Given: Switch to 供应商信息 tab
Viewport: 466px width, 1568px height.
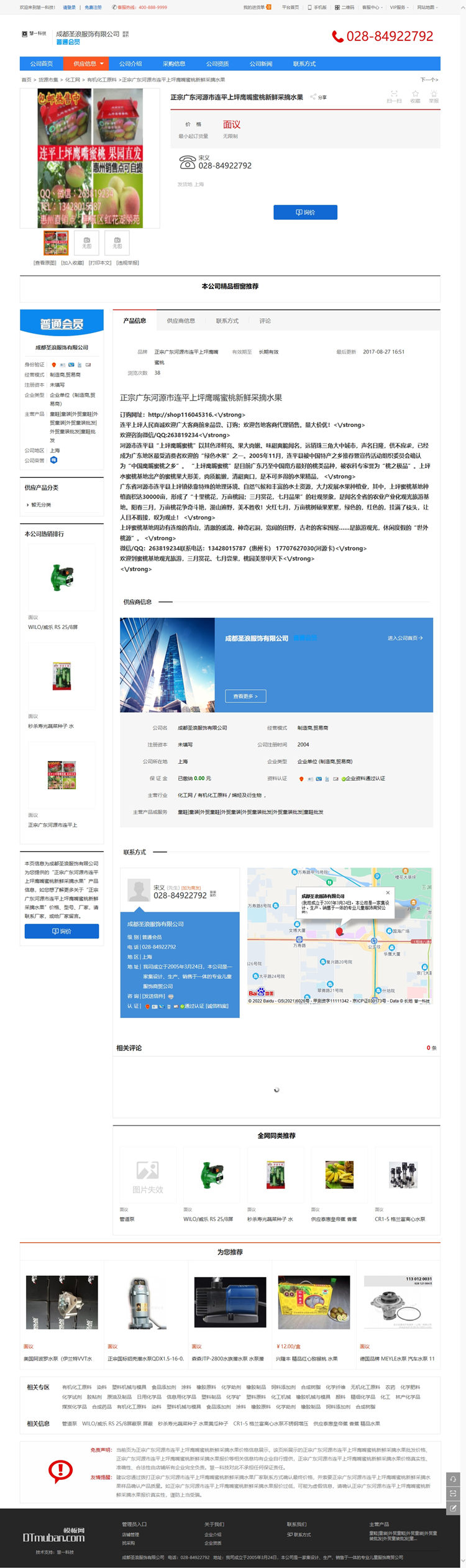Looking at the screenshot, I should point(181,321).
